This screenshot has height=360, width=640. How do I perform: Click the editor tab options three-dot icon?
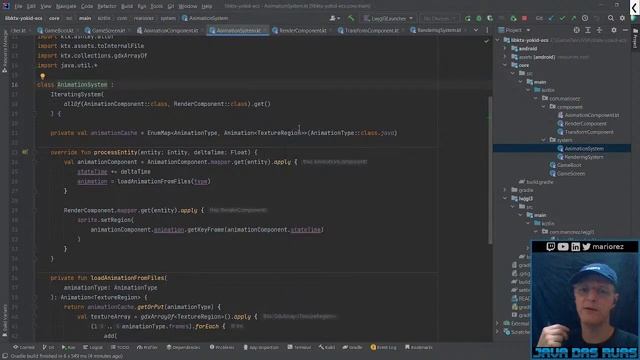(487, 30)
